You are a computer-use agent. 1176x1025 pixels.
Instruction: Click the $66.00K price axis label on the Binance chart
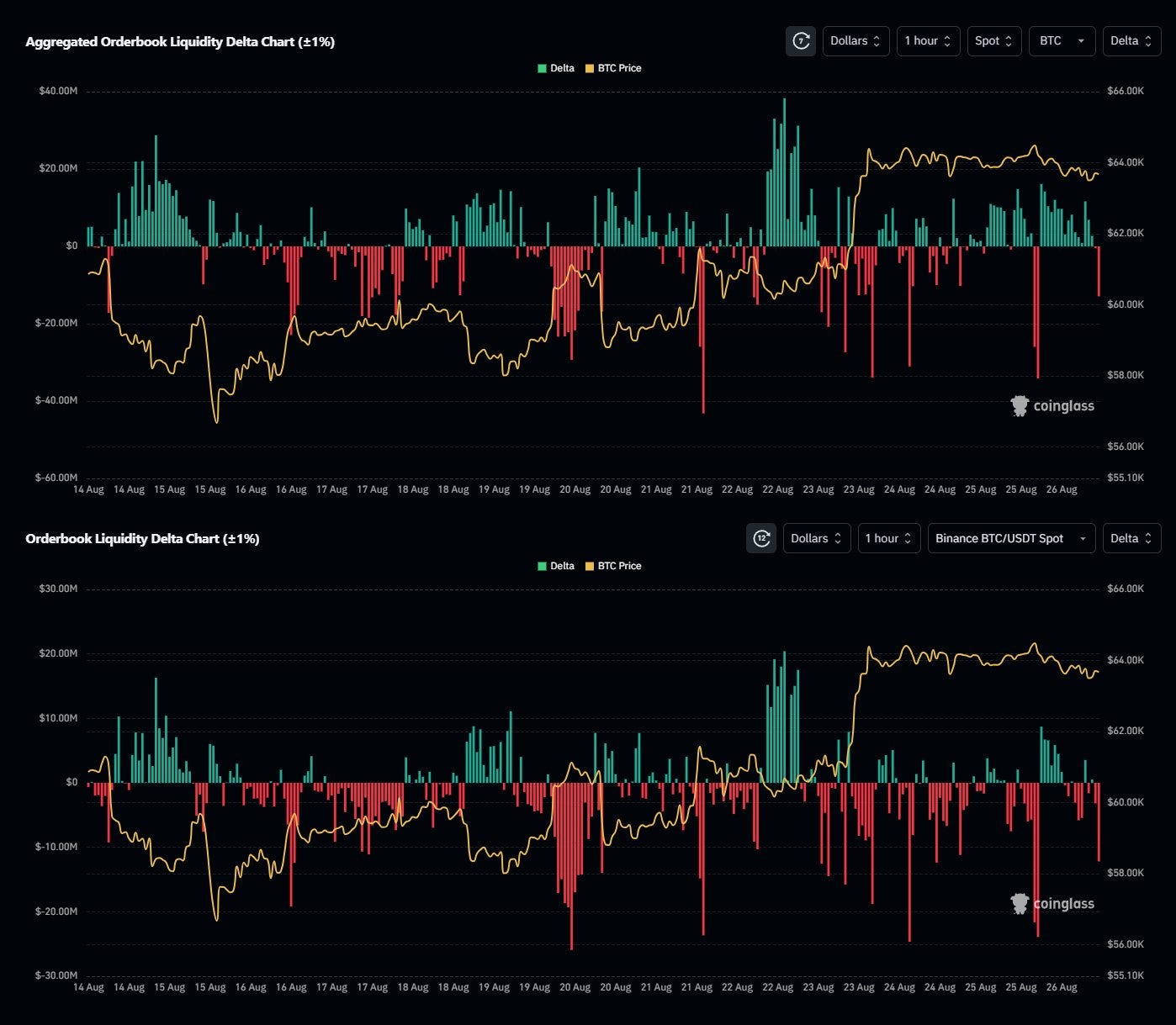[x=1126, y=589]
